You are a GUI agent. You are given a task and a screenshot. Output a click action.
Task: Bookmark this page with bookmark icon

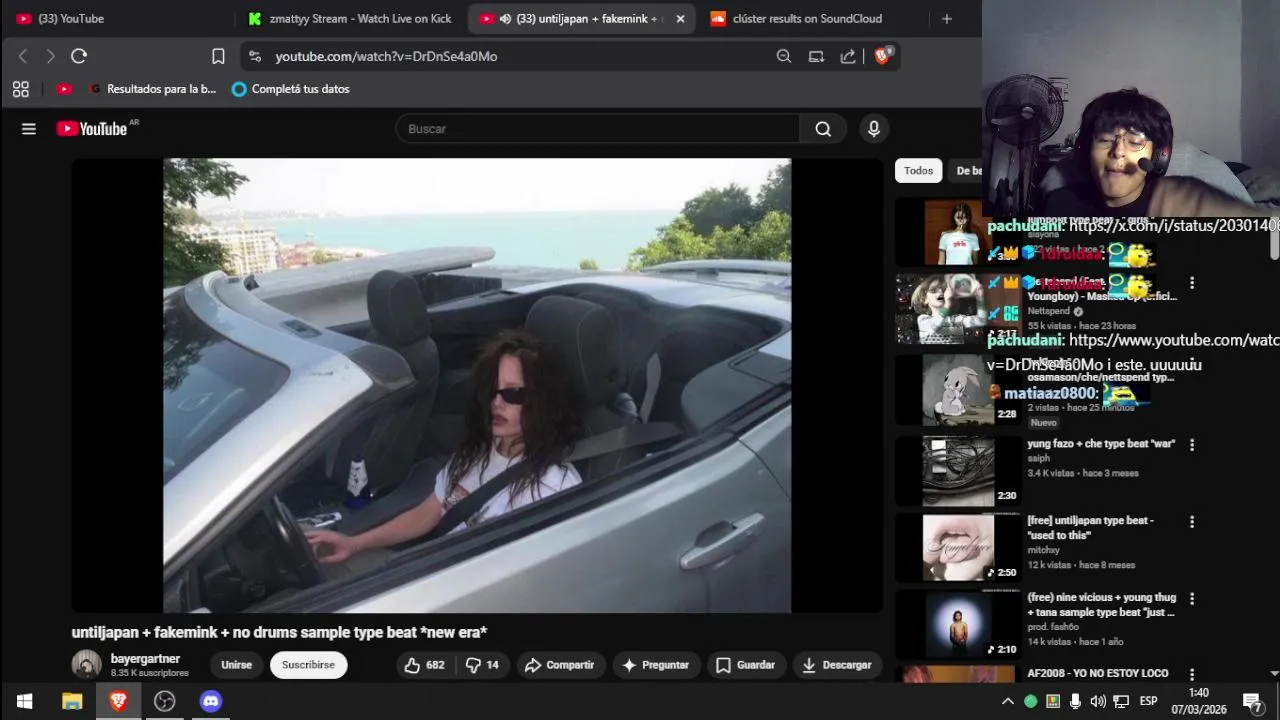[x=218, y=56]
